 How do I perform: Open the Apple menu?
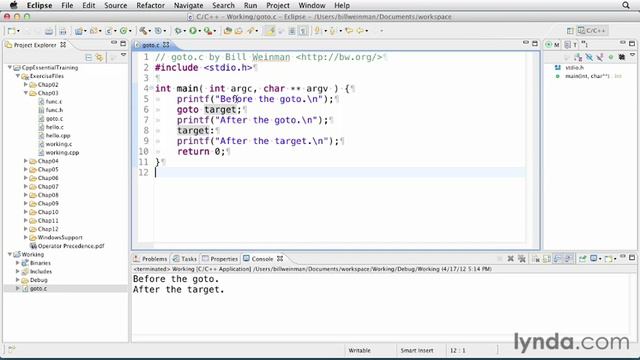tap(13, 5)
